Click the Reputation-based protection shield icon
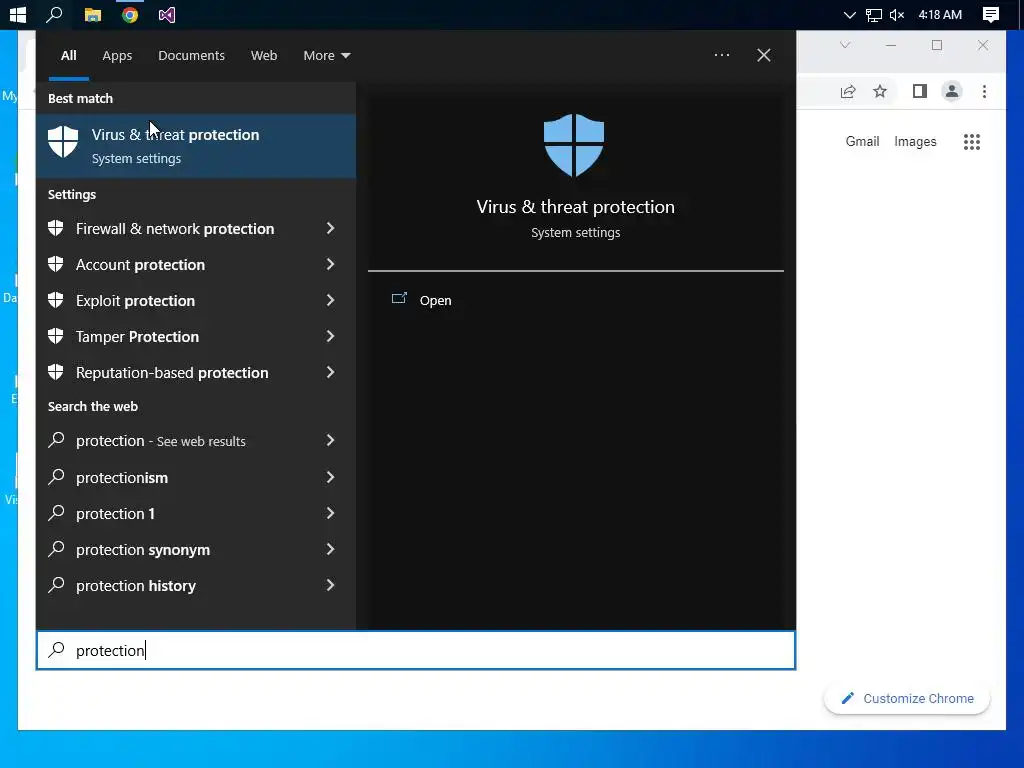1024x768 pixels. click(x=56, y=372)
